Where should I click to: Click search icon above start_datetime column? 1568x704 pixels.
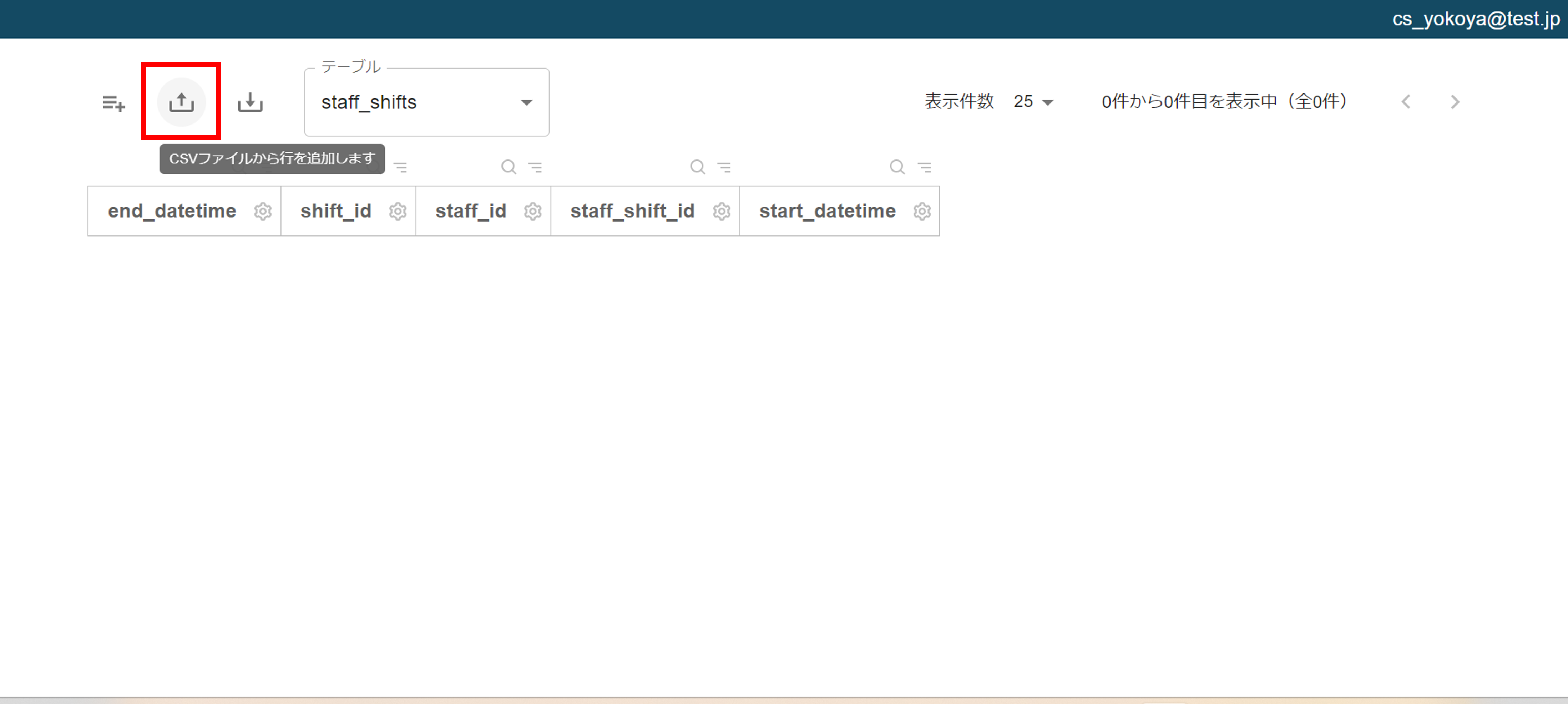tap(897, 167)
